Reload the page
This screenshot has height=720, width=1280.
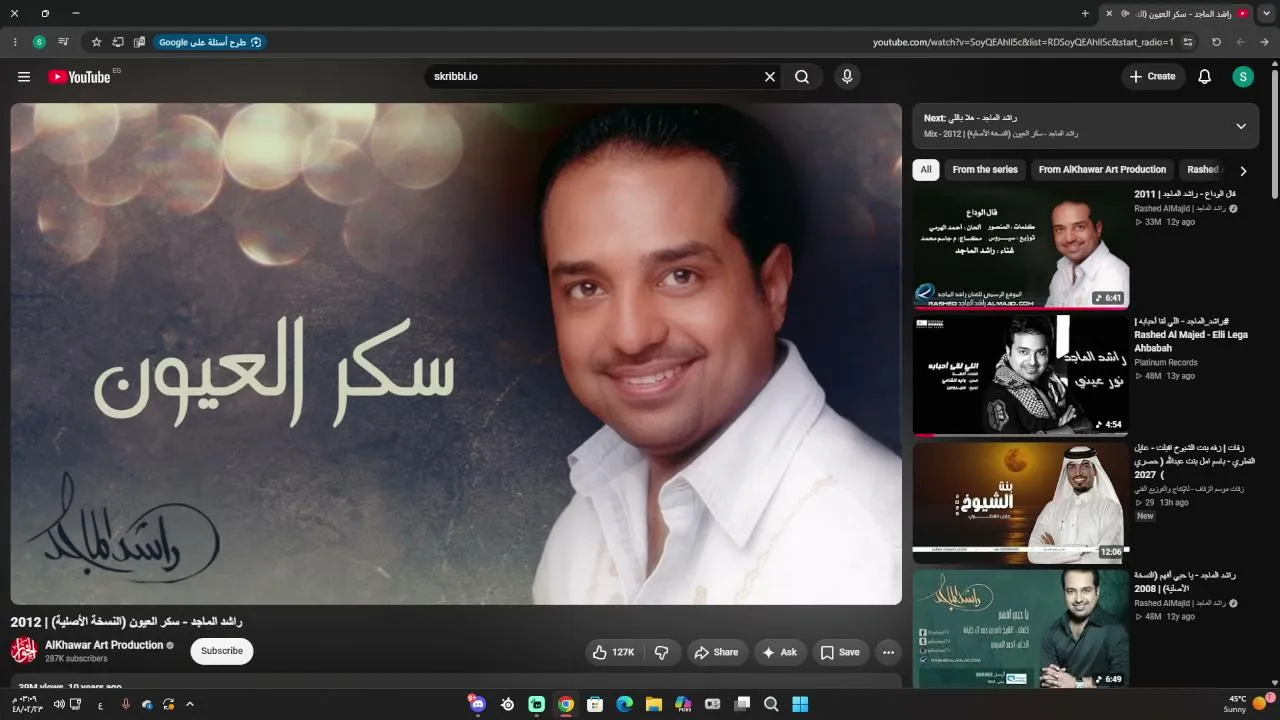click(x=1216, y=42)
